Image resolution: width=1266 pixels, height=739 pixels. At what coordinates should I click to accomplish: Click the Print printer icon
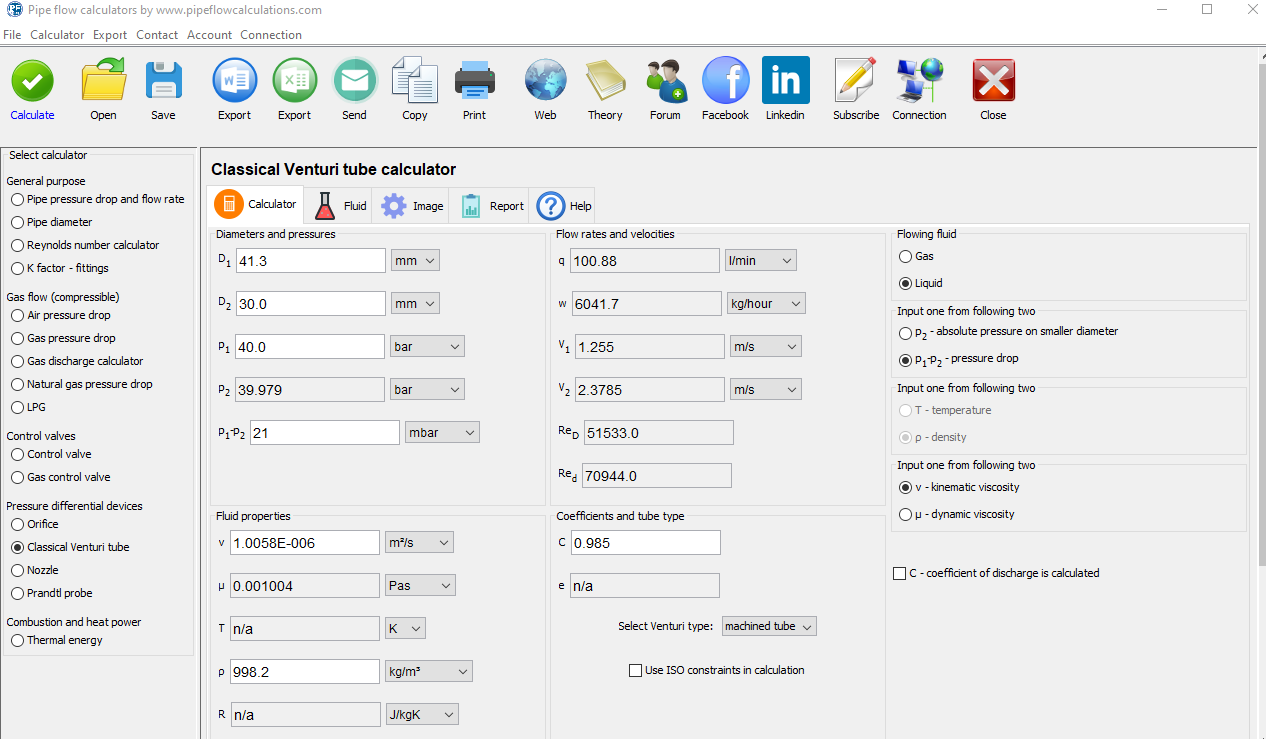(x=474, y=82)
